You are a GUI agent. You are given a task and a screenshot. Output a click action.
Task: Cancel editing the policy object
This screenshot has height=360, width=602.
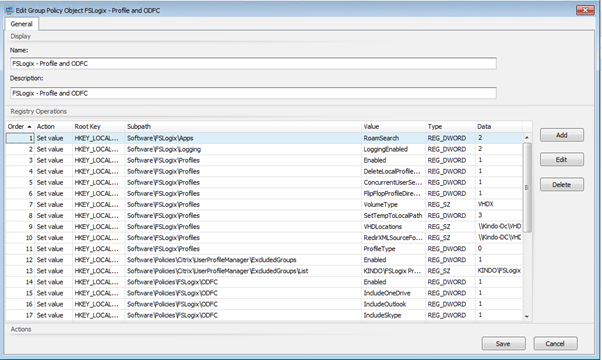[x=555, y=343]
